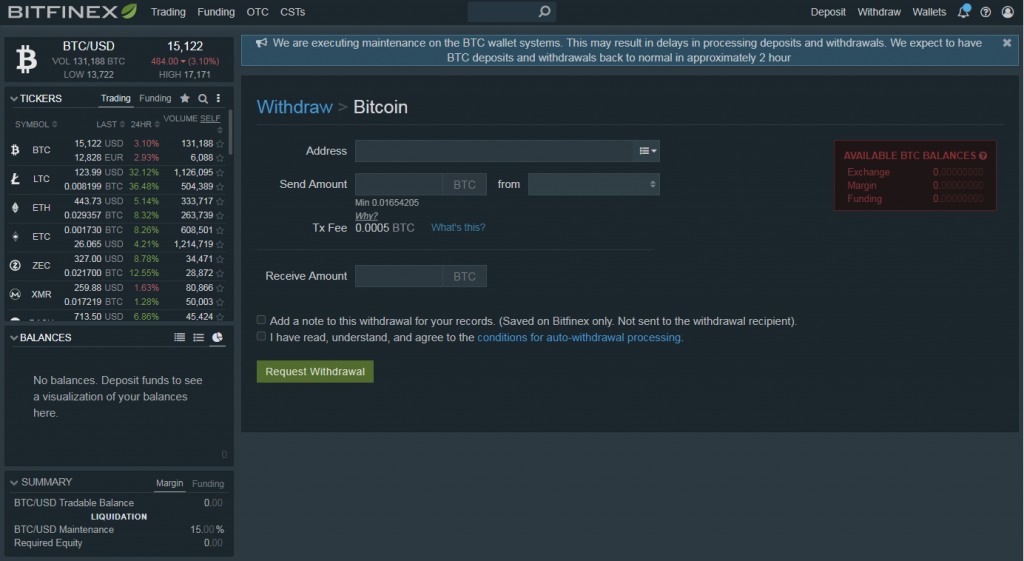Switch balances to pie chart view

217,337
